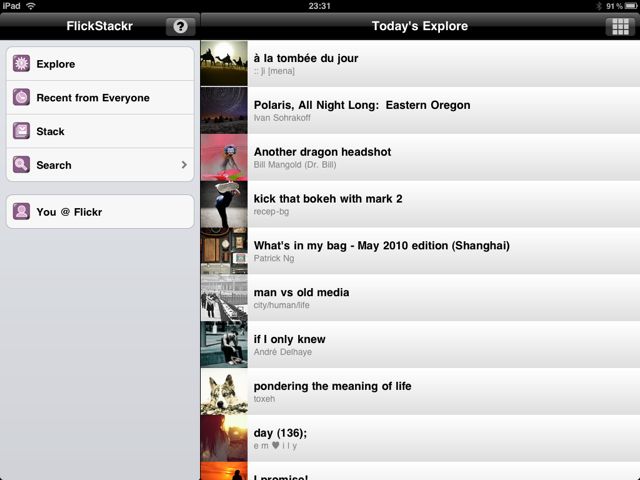Select 'kick that bokeh with mark 2'
The height and width of the screenshot is (480, 640).
tap(328, 199)
